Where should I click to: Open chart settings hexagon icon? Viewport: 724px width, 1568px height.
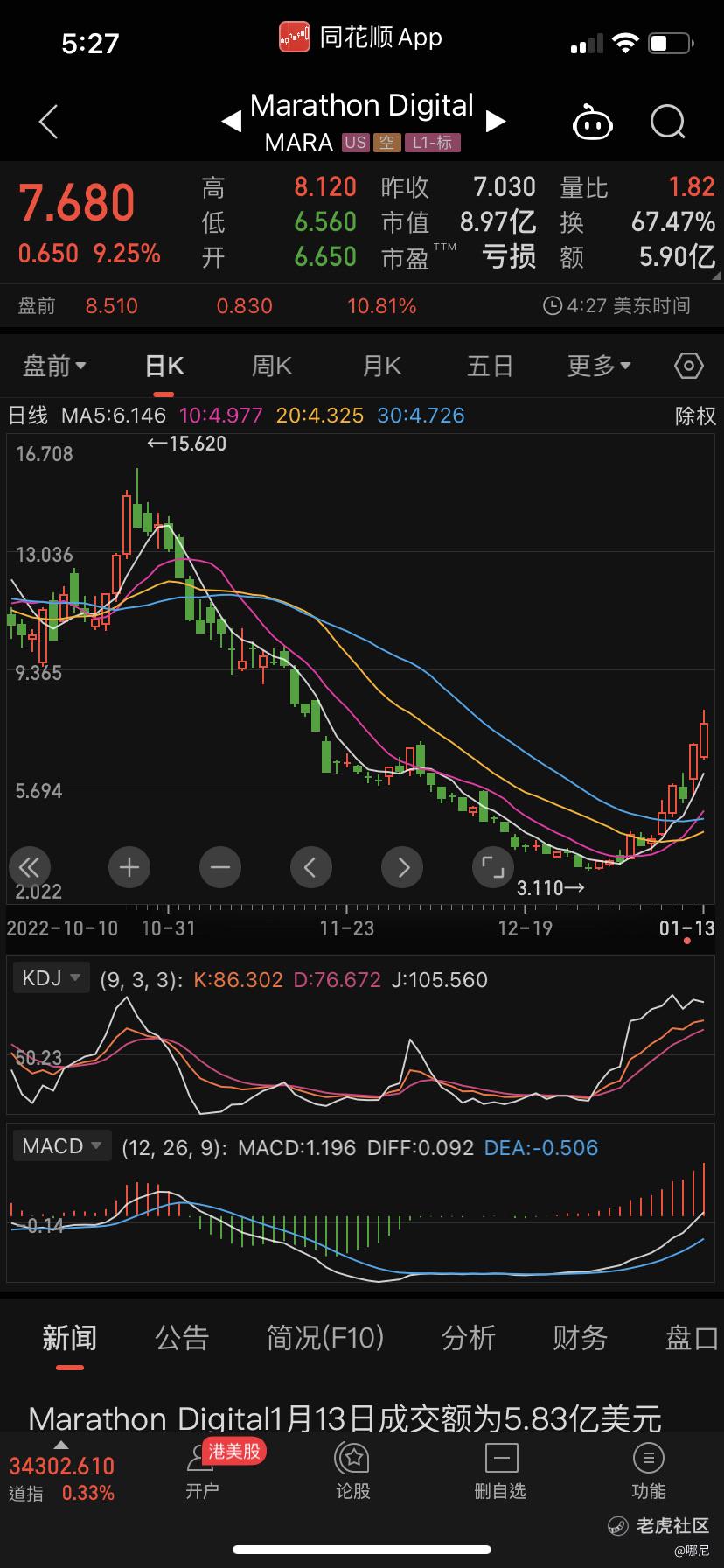(689, 366)
